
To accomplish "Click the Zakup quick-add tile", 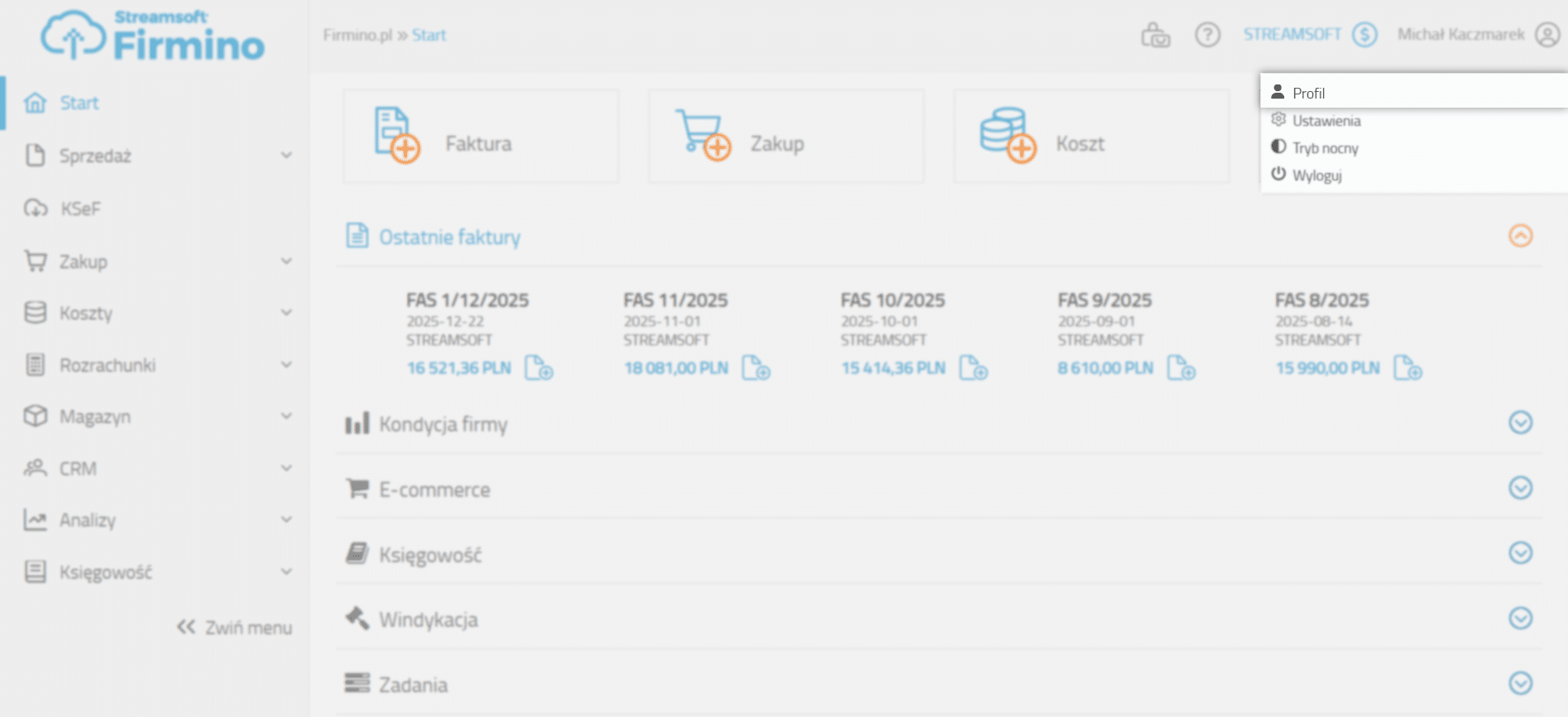I will click(786, 136).
